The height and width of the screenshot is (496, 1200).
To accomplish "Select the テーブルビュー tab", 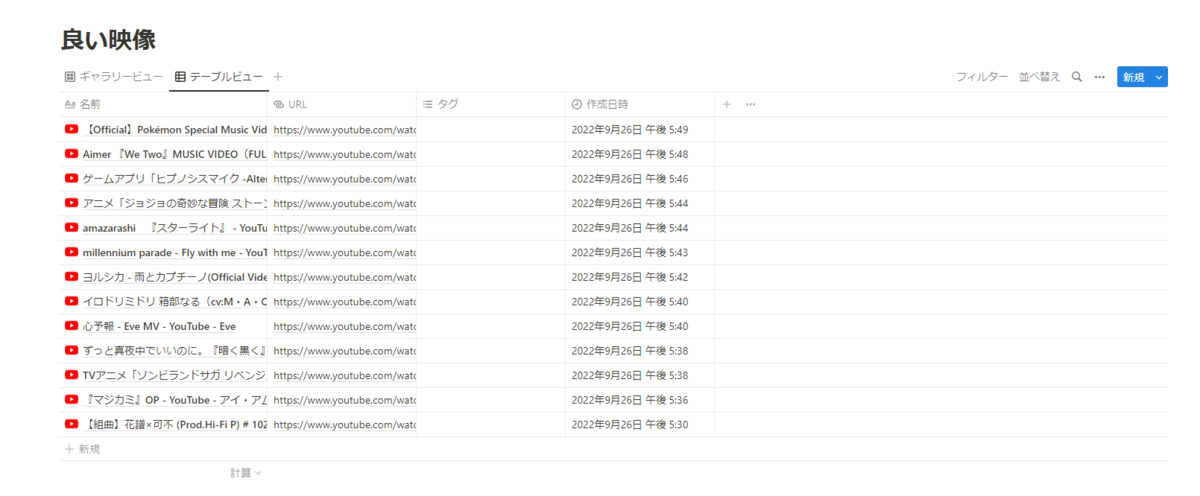I will coord(219,77).
